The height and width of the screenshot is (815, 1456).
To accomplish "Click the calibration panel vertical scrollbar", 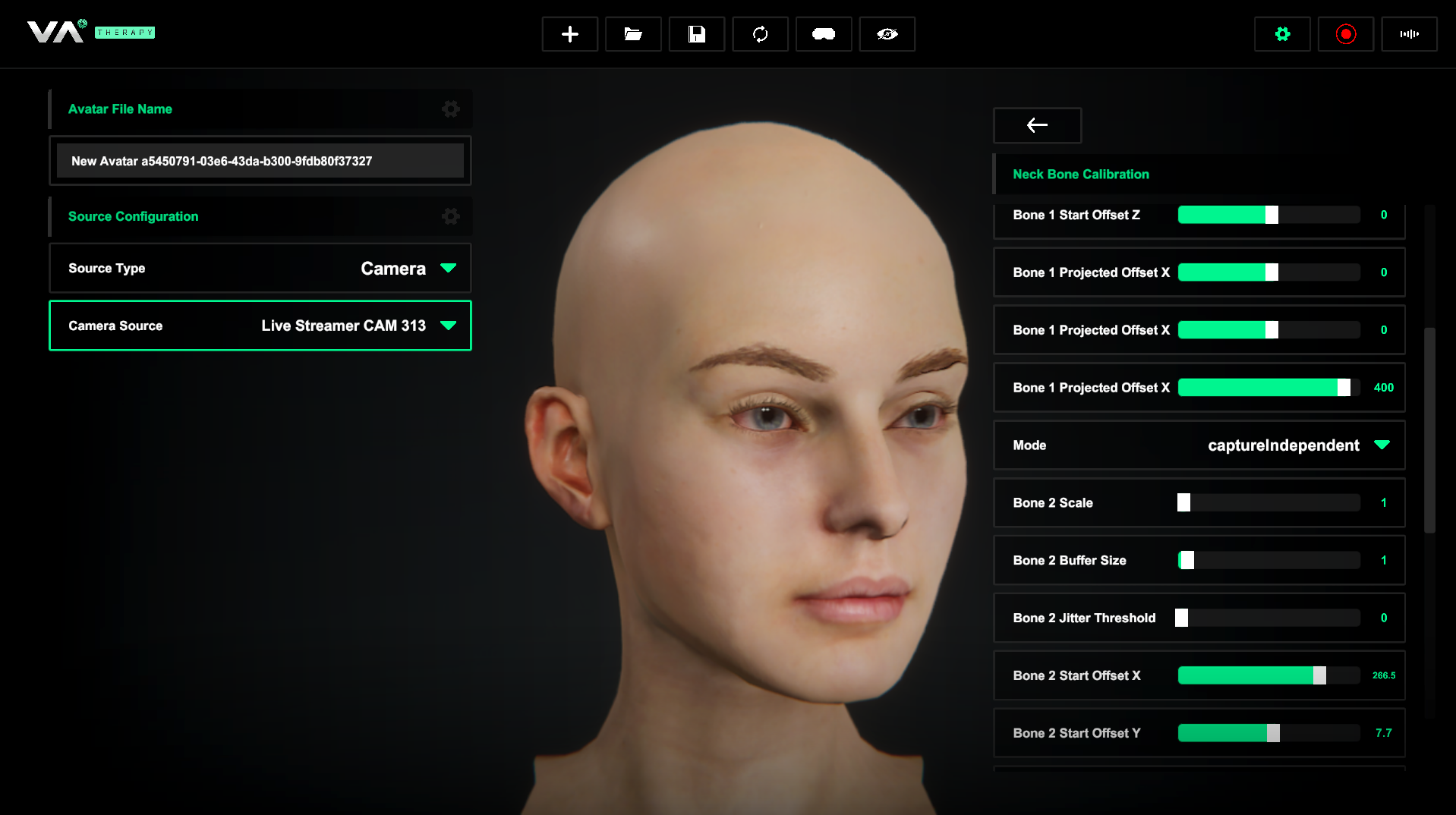I will [1429, 430].
